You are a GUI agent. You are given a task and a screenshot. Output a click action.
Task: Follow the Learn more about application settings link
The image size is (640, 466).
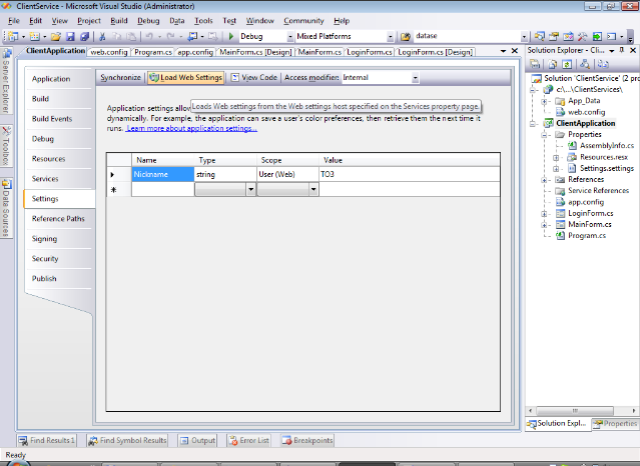(x=191, y=129)
